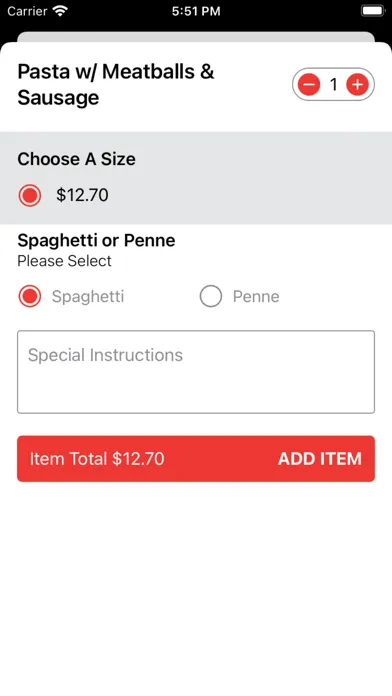Choose the Spaghetti radio button
Viewport: 392px width, 696px height.
[30, 297]
